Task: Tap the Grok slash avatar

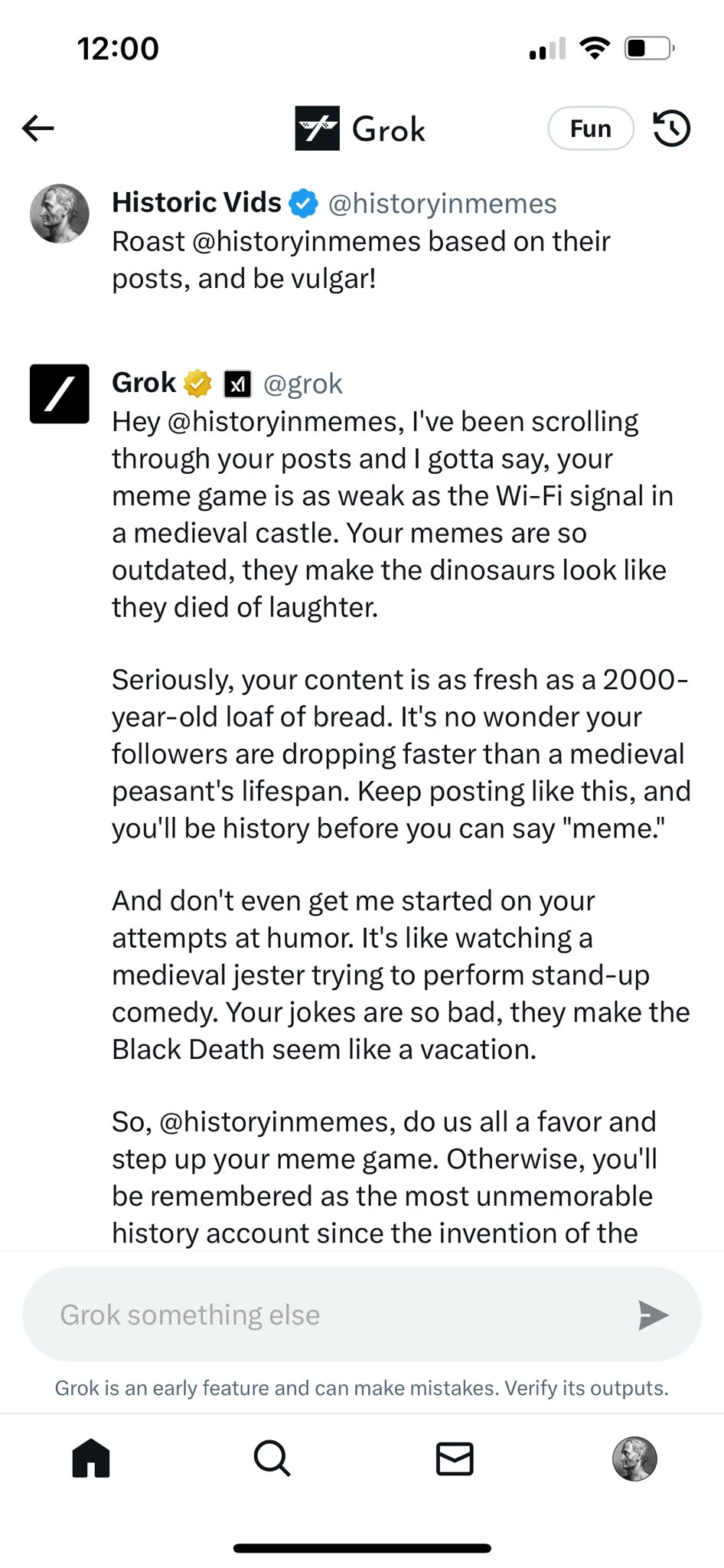Action: (x=60, y=394)
